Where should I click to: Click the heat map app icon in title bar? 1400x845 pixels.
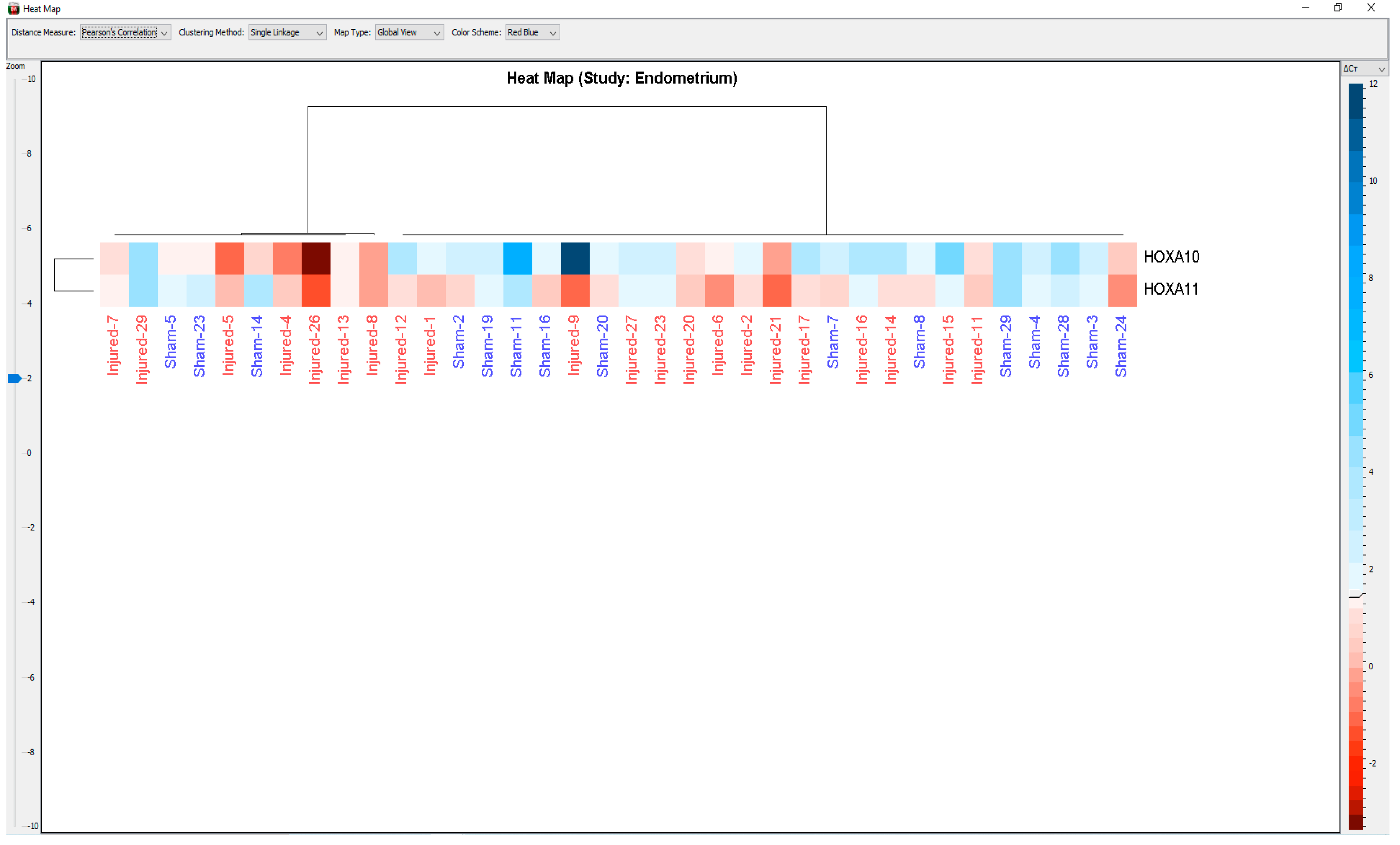[x=14, y=9]
